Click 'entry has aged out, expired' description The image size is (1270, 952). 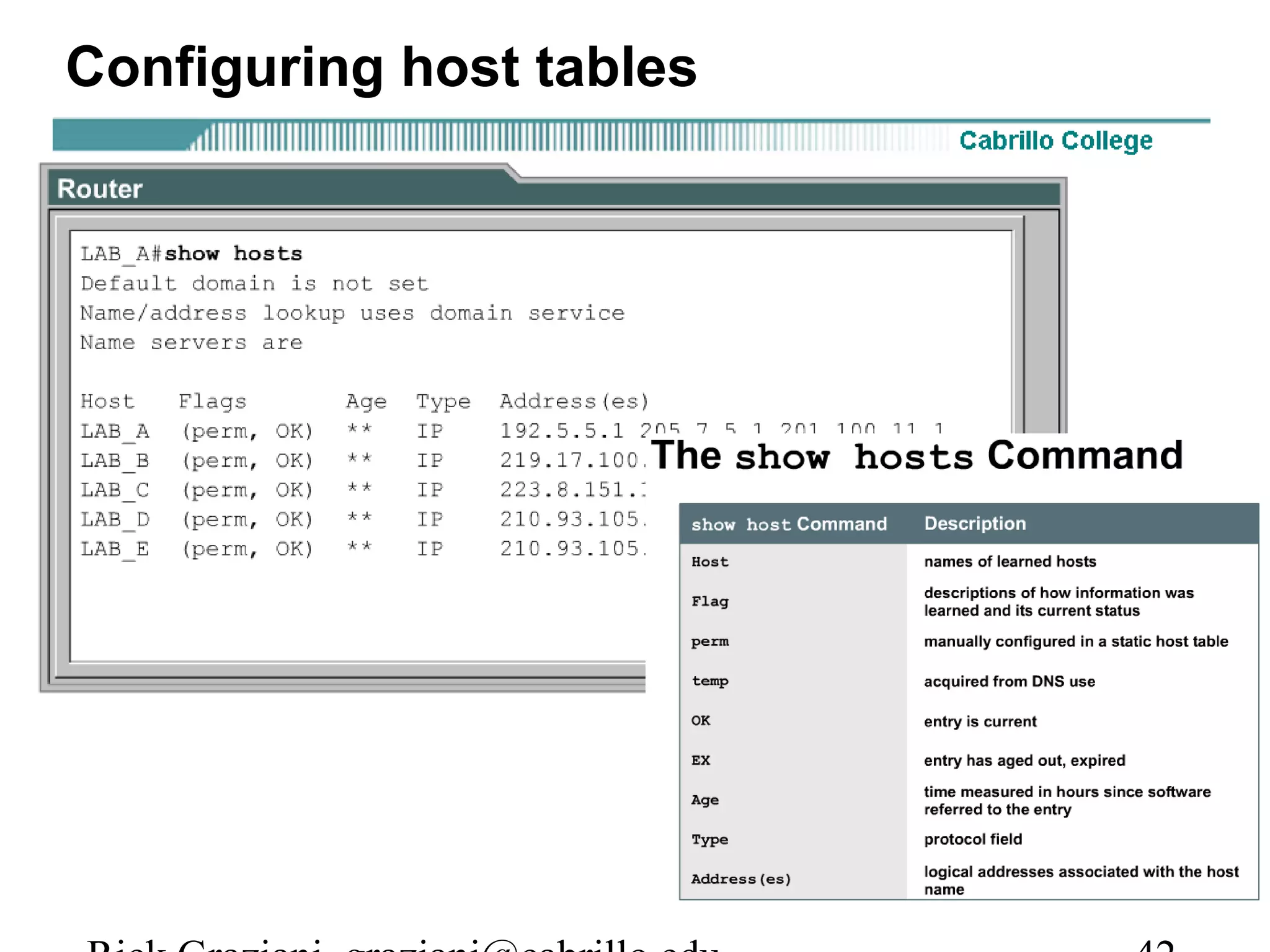tap(1024, 760)
